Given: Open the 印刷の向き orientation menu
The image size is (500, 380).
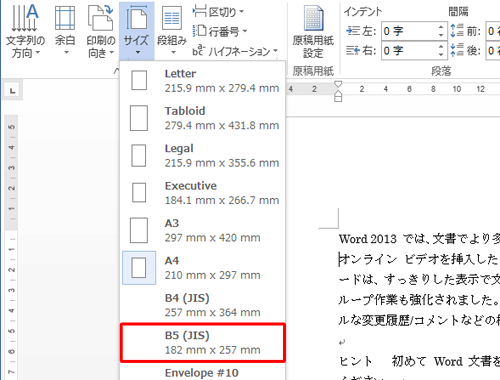Looking at the screenshot, I should click(x=101, y=31).
